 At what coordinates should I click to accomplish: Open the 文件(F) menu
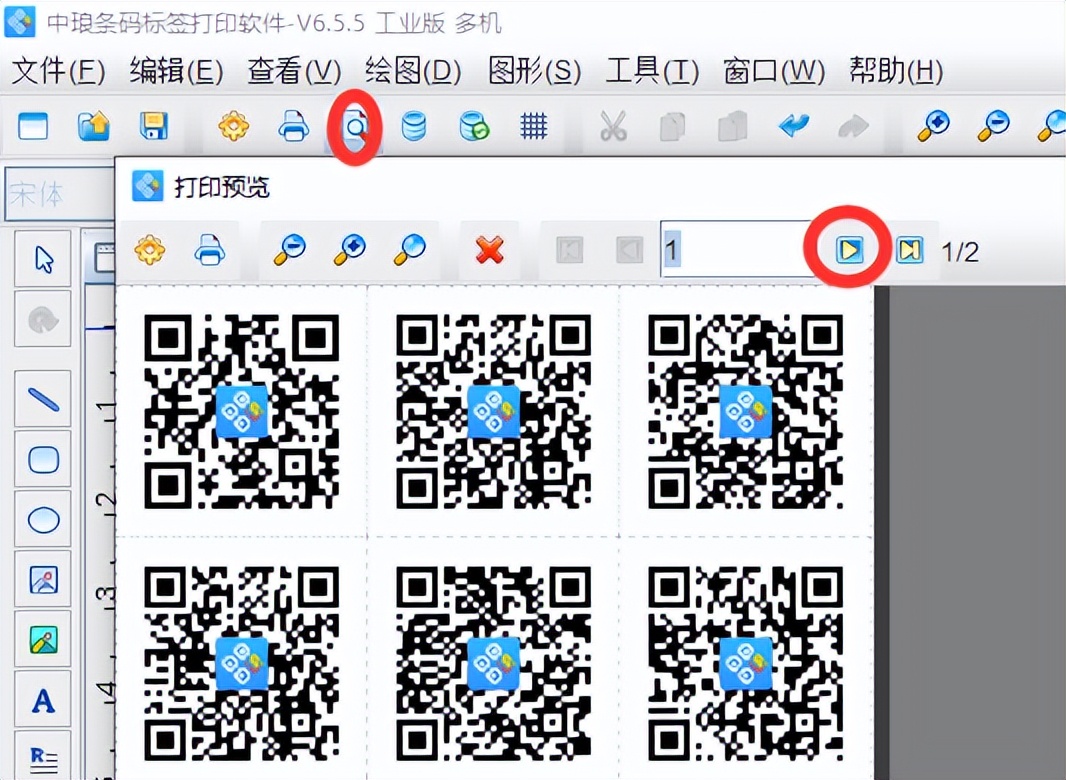(x=58, y=71)
